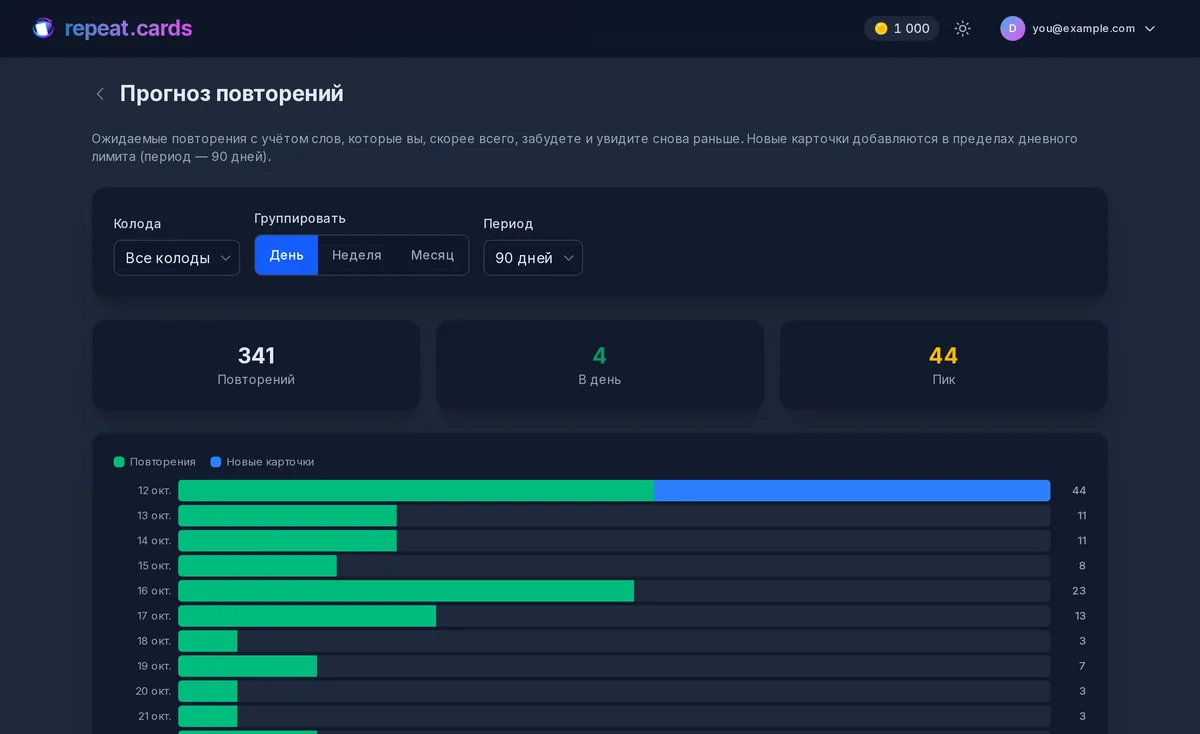
Task: Click the value 8 beside the 15 окт. bar
Action: click(1082, 566)
